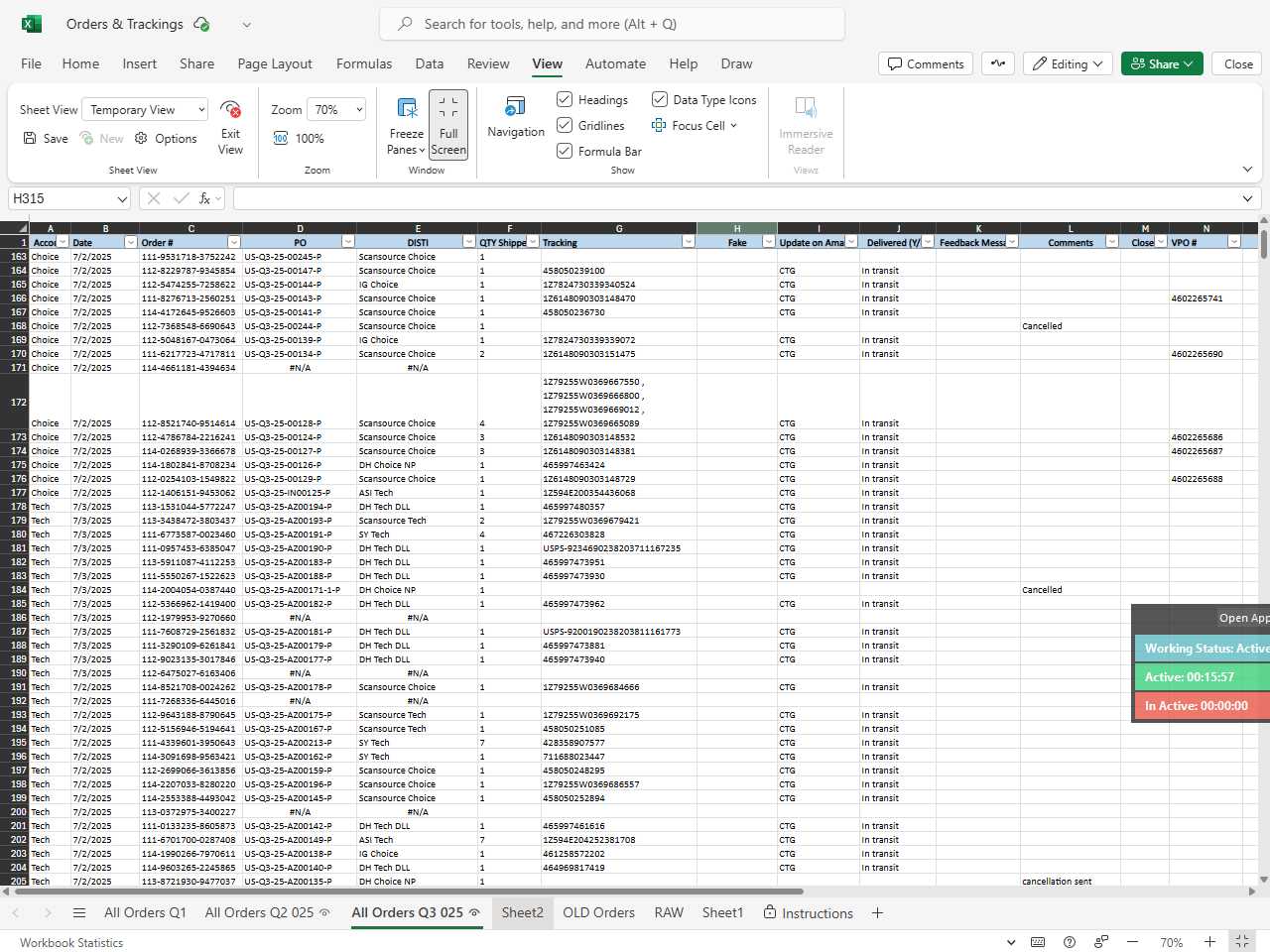This screenshot has height=952, width=1270.
Task: Open the catch up activity icon
Action: [x=998, y=63]
